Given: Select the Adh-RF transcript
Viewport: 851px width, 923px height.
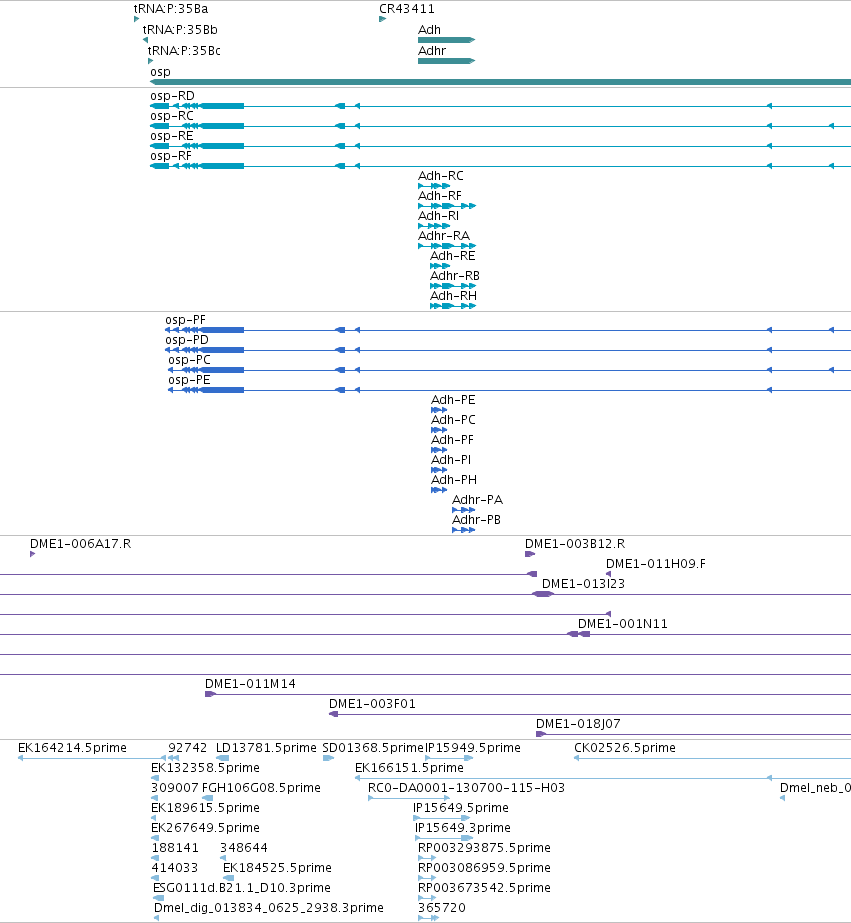Looking at the screenshot, I should click(x=447, y=206).
